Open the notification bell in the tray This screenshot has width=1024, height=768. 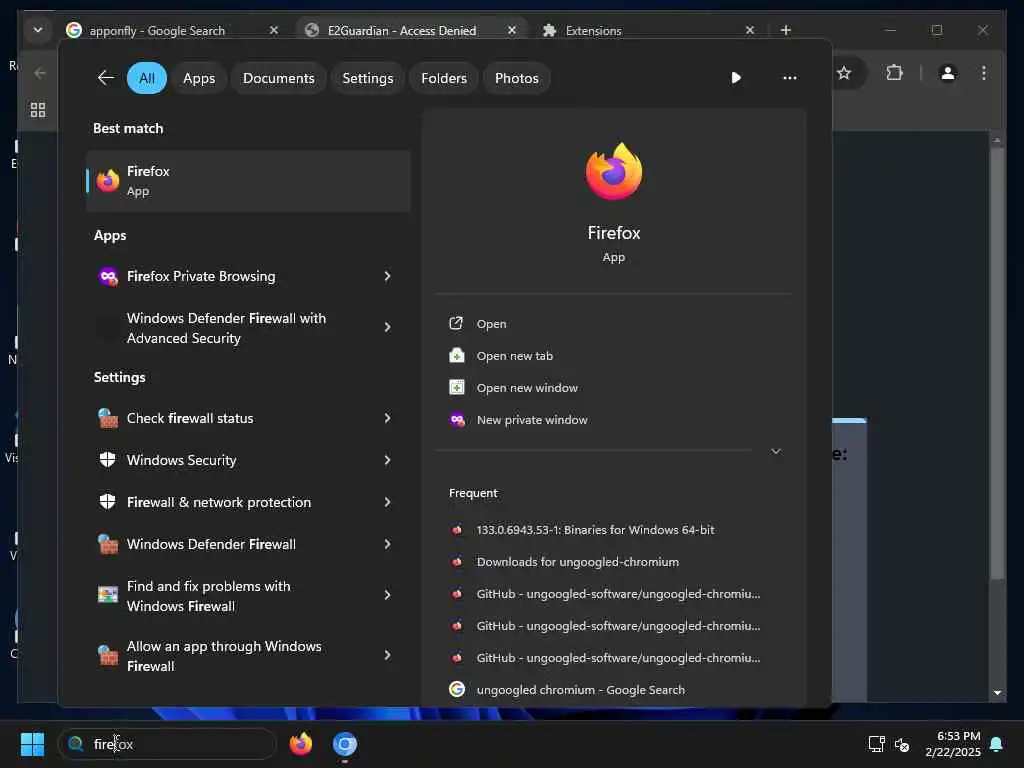(997, 744)
